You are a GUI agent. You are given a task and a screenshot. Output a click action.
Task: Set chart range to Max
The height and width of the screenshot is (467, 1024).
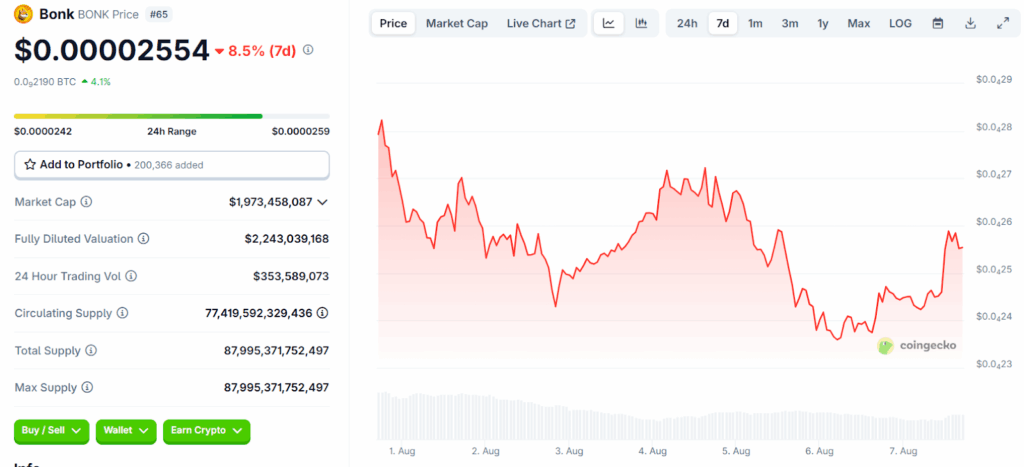(x=859, y=24)
